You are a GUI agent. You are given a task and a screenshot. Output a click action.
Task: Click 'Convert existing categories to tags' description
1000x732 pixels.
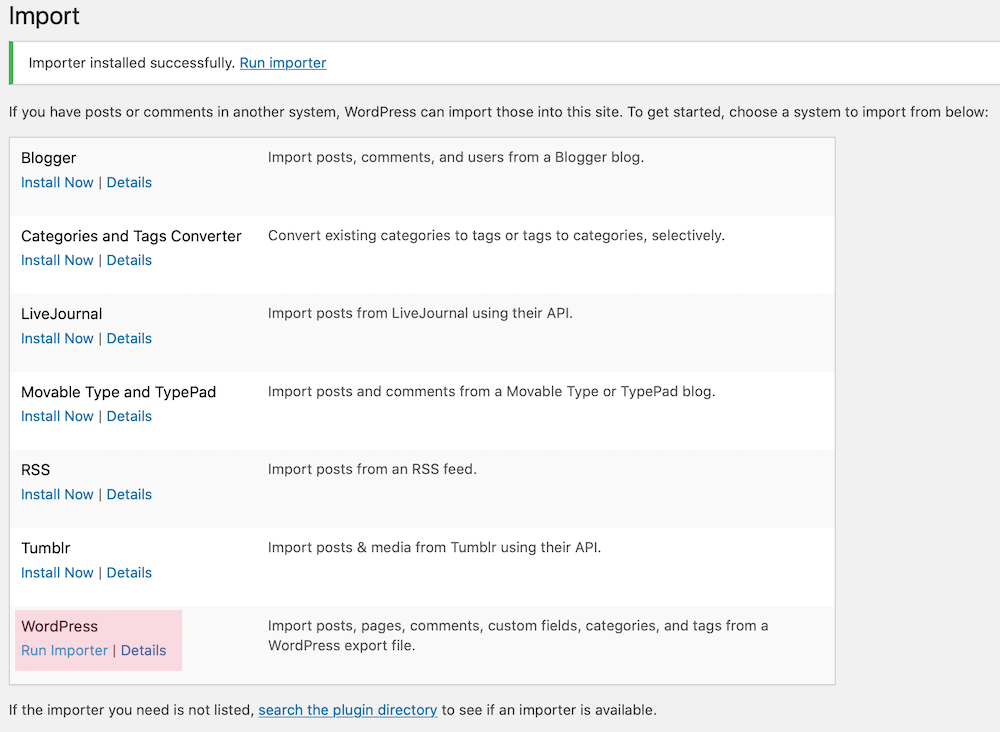[x=496, y=235]
